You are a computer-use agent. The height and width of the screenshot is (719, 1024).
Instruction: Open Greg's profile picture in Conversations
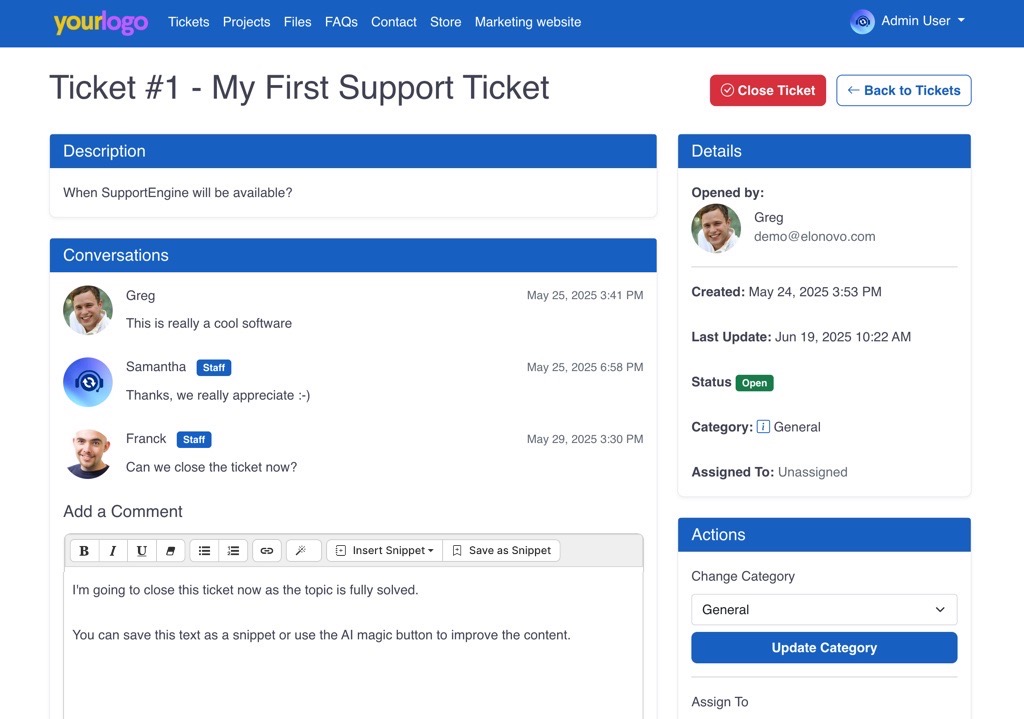88,310
